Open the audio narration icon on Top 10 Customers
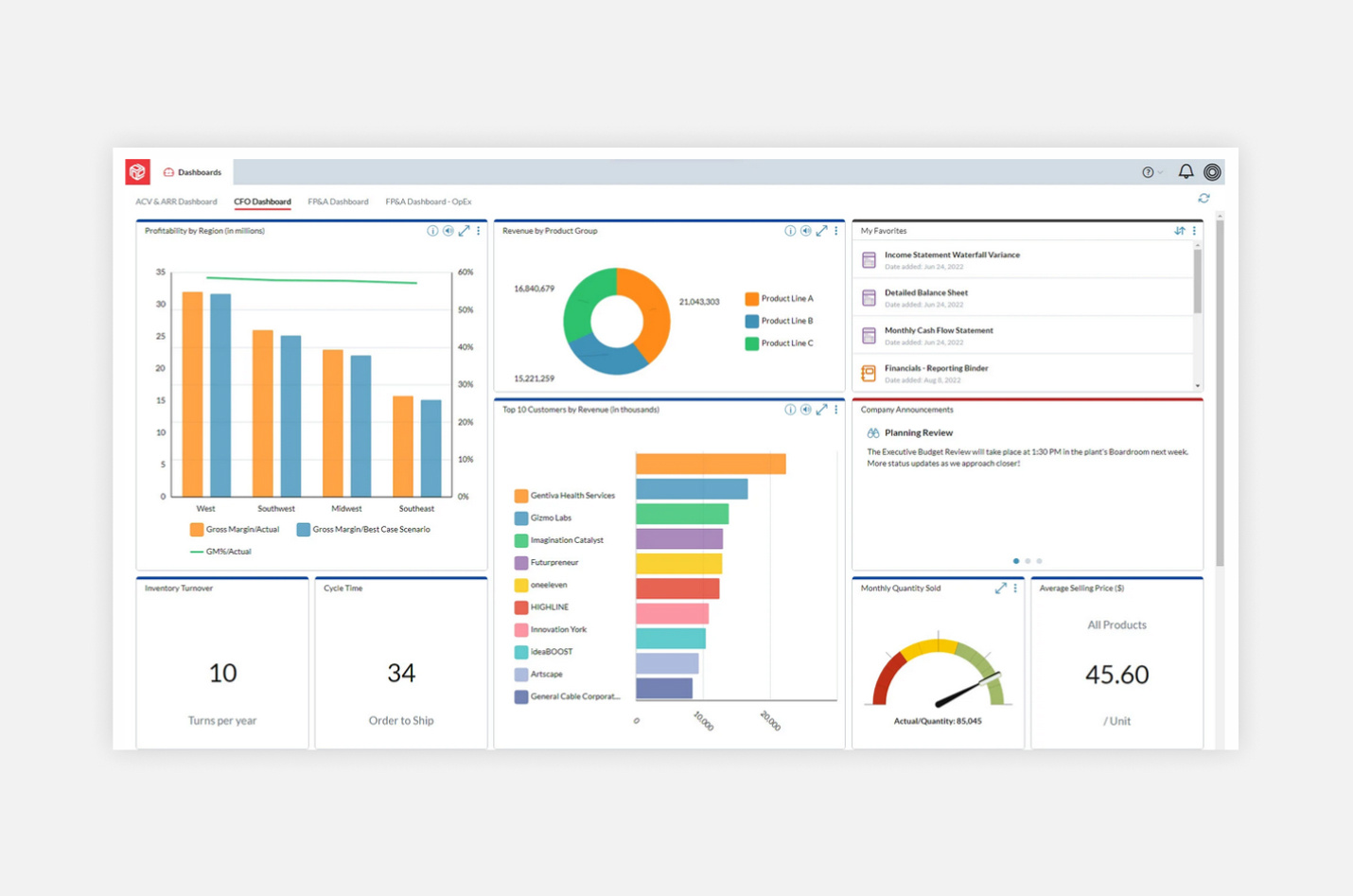The image size is (1353, 896). (x=805, y=410)
